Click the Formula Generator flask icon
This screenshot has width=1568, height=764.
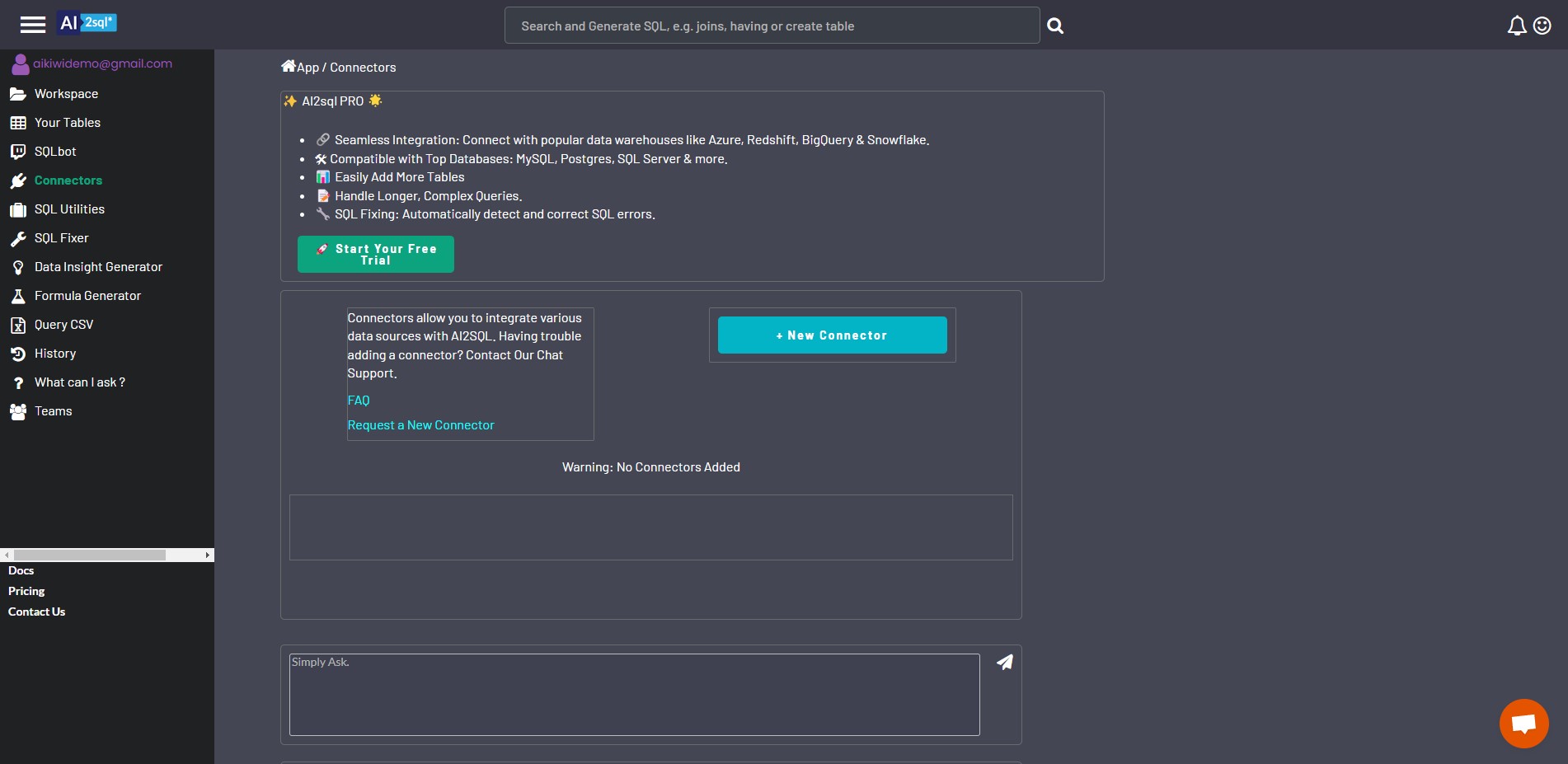point(18,296)
